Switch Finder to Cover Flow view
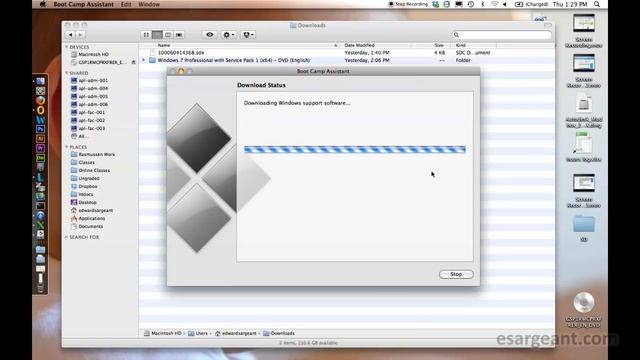The height and width of the screenshot is (360, 640). click(x=179, y=35)
